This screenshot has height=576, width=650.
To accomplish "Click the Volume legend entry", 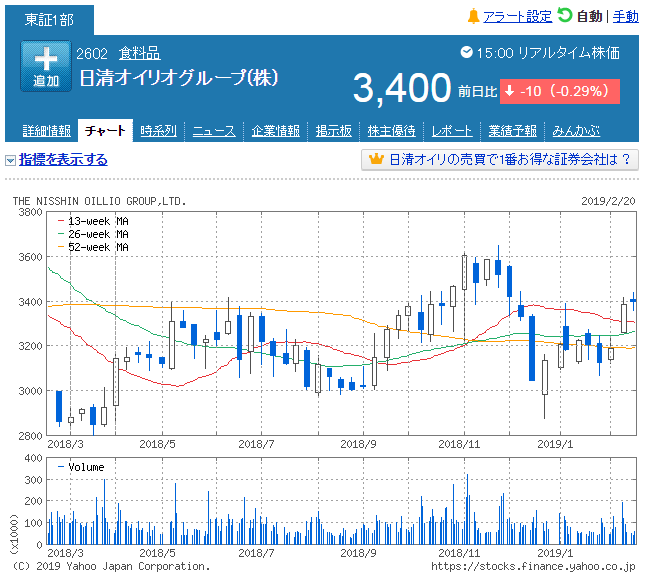I will 81,467.
